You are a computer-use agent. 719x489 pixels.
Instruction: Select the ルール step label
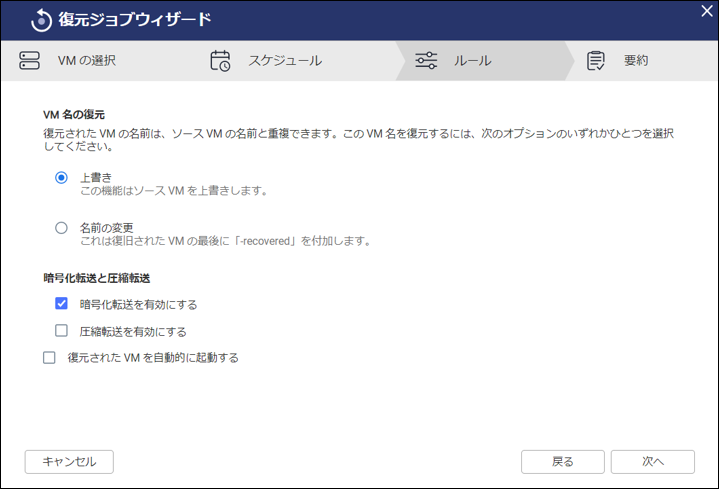coord(473,61)
